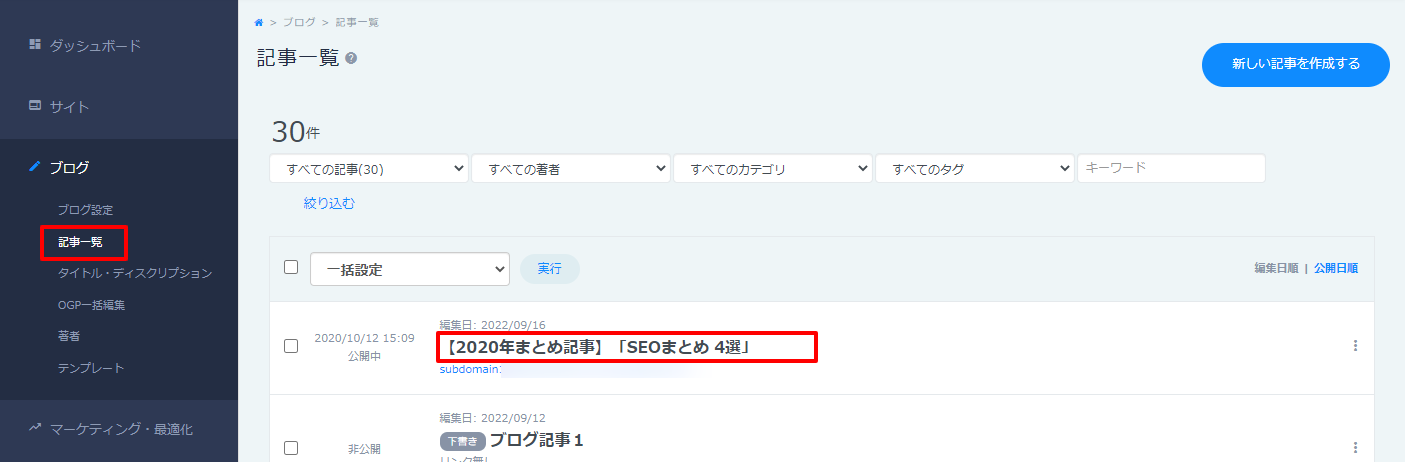Sort by 編集日順

(1276, 268)
